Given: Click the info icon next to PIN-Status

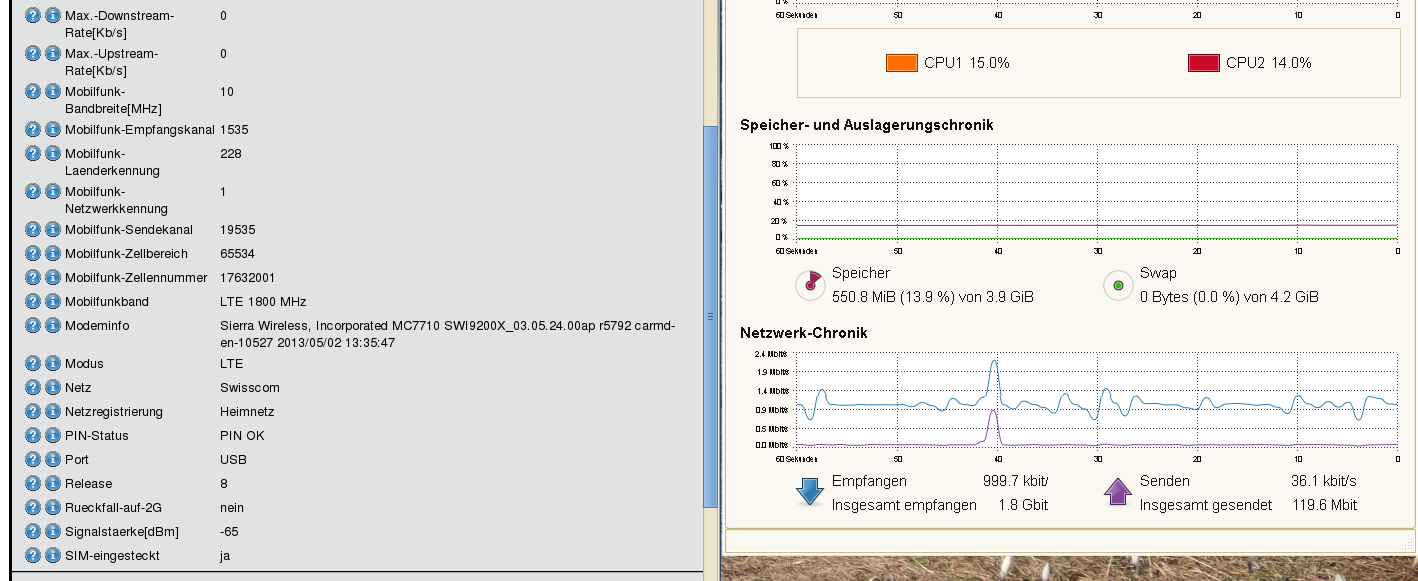Looking at the screenshot, I should pyautogui.click(x=53, y=436).
